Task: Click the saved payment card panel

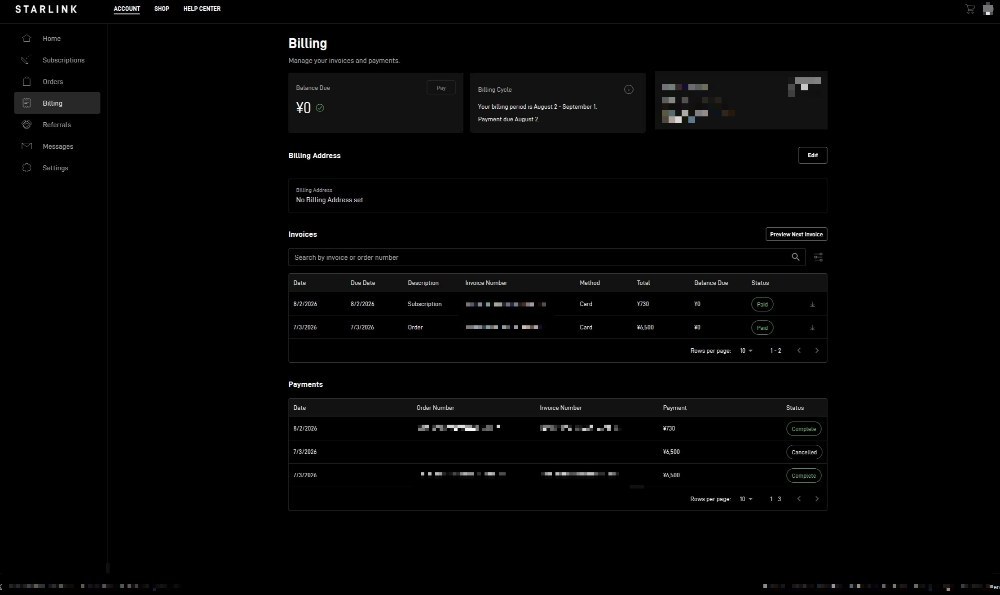Action: pyautogui.click(x=741, y=100)
